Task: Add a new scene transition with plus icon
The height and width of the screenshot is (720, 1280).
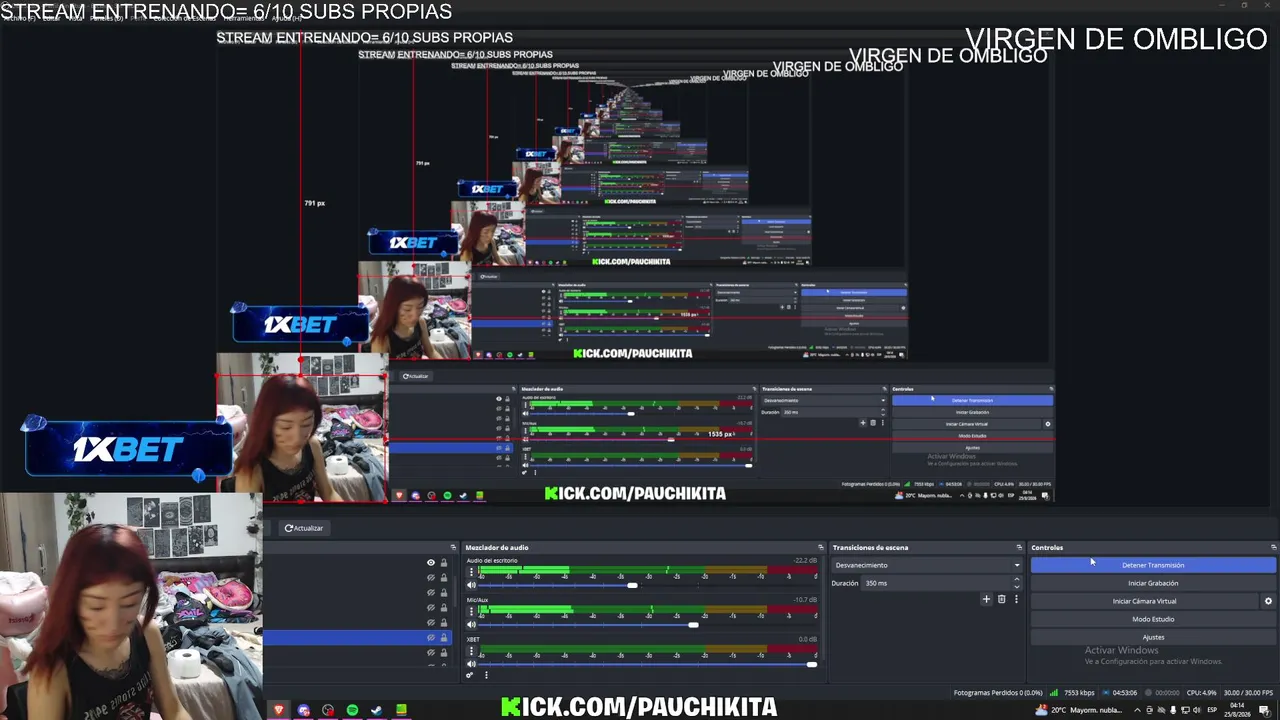Action: [x=986, y=599]
